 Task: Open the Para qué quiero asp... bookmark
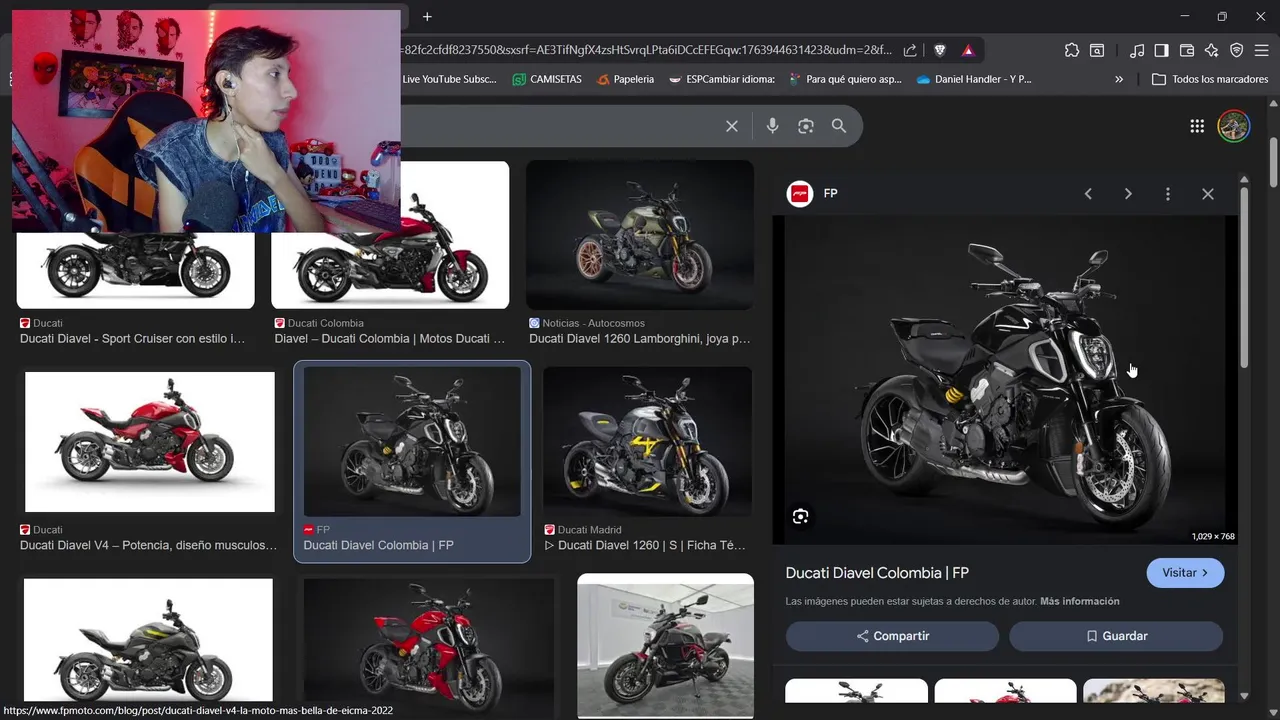(845, 79)
